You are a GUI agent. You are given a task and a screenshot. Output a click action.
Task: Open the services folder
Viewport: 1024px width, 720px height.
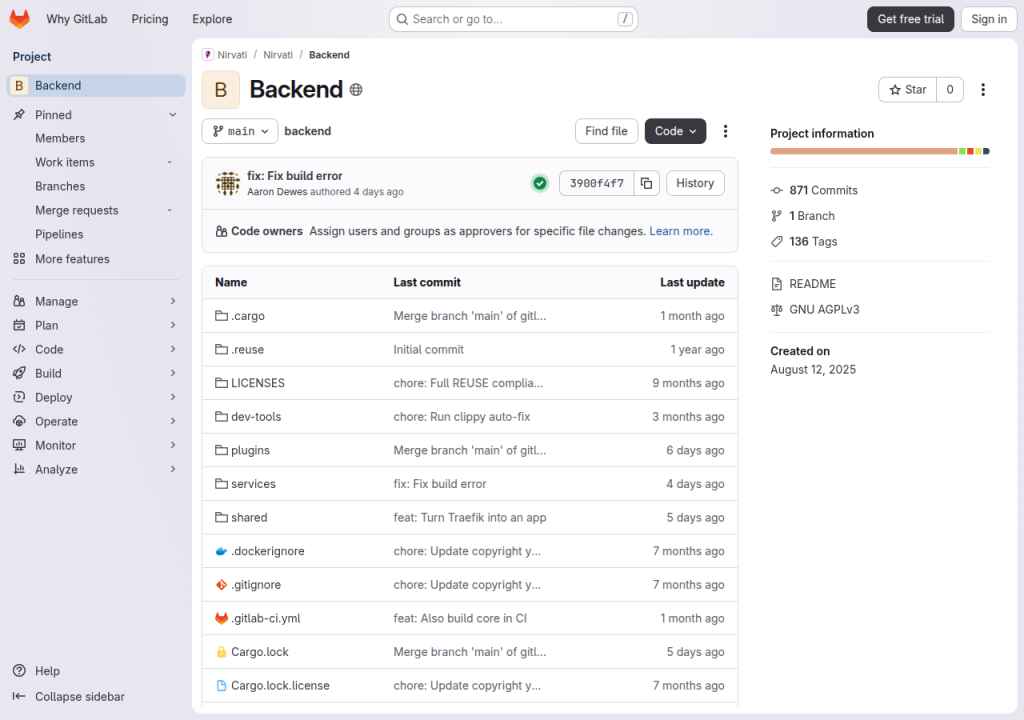[x=253, y=484]
